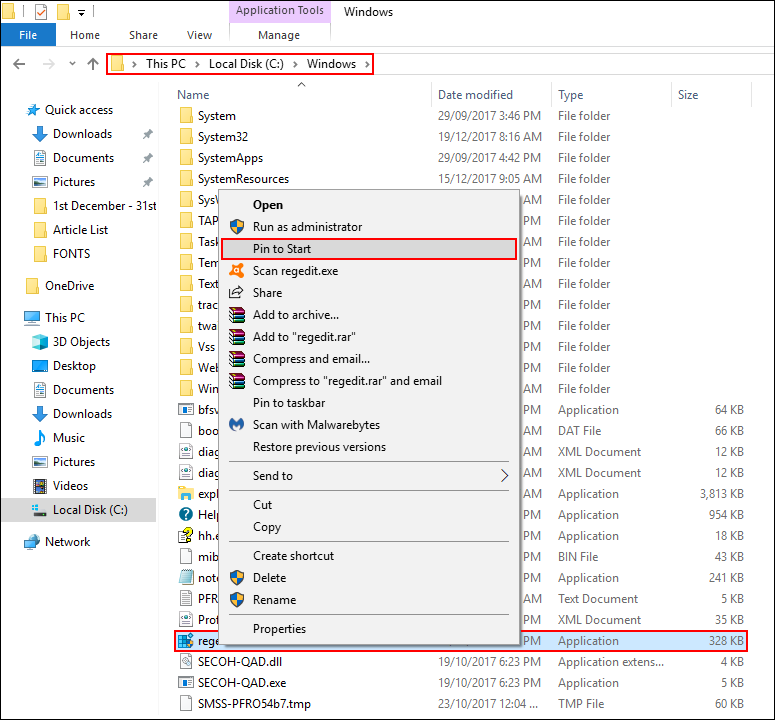Click the regedit application icon

click(186, 640)
